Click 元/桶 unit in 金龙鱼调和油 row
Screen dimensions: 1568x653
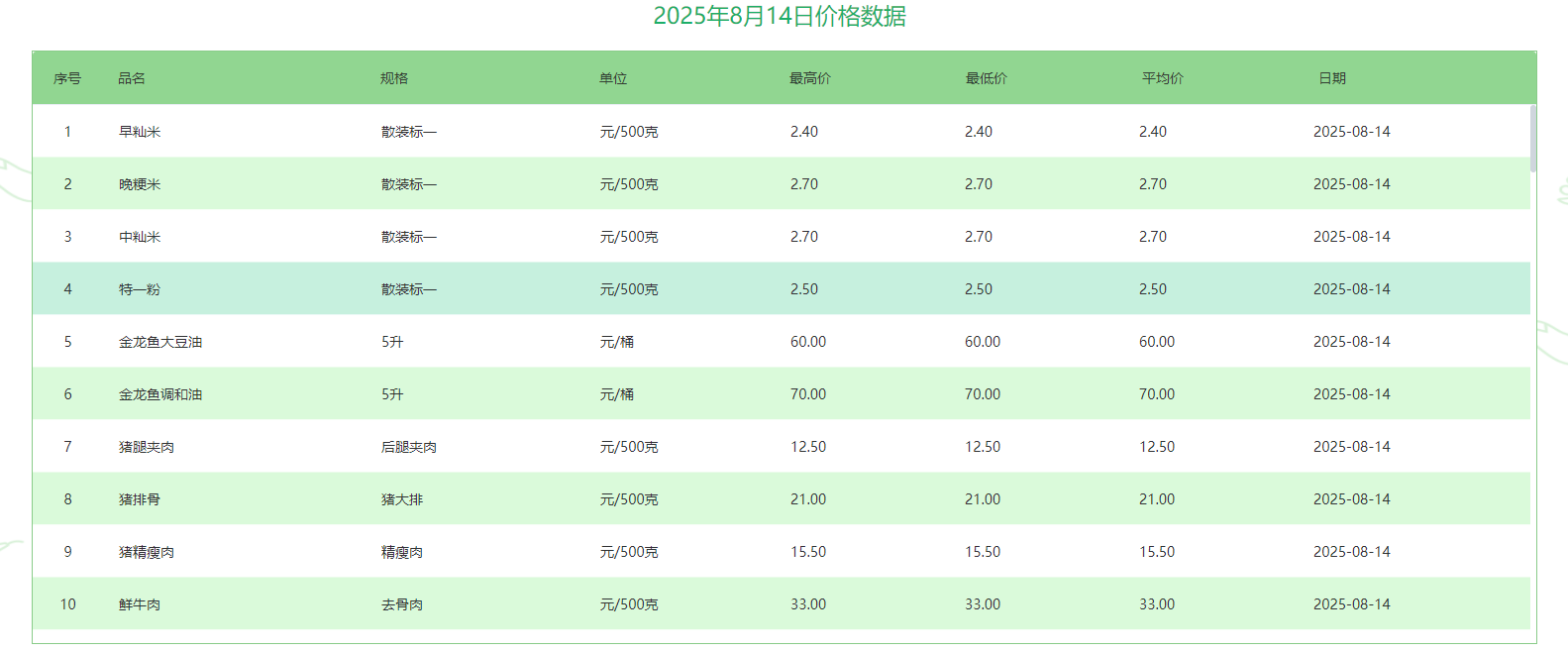click(617, 394)
